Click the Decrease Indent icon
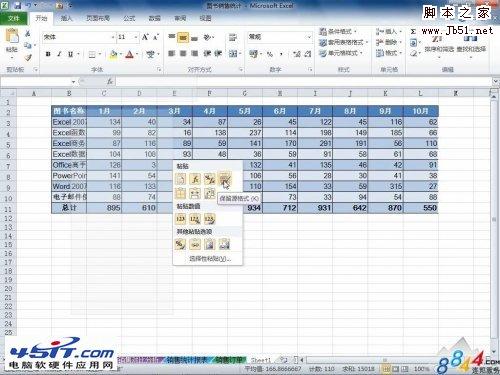 (207, 53)
